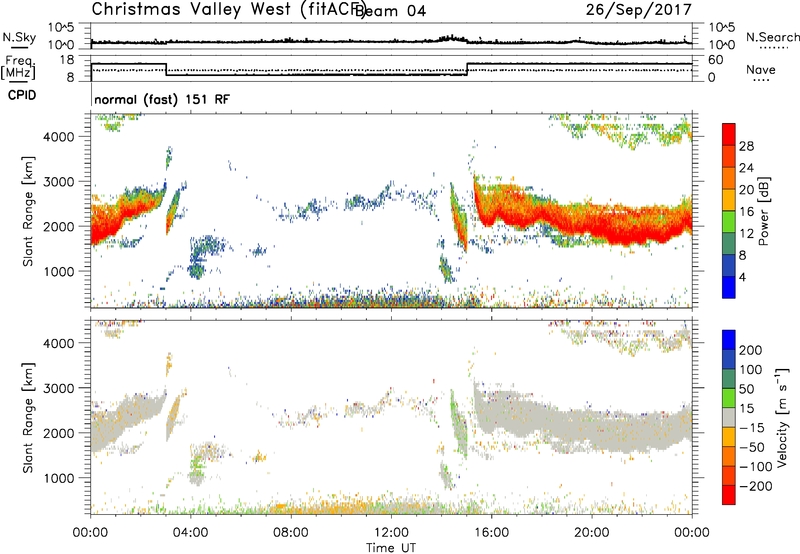Select the '50' label on Velocity colorbar
800x554 pixels.
point(746,389)
